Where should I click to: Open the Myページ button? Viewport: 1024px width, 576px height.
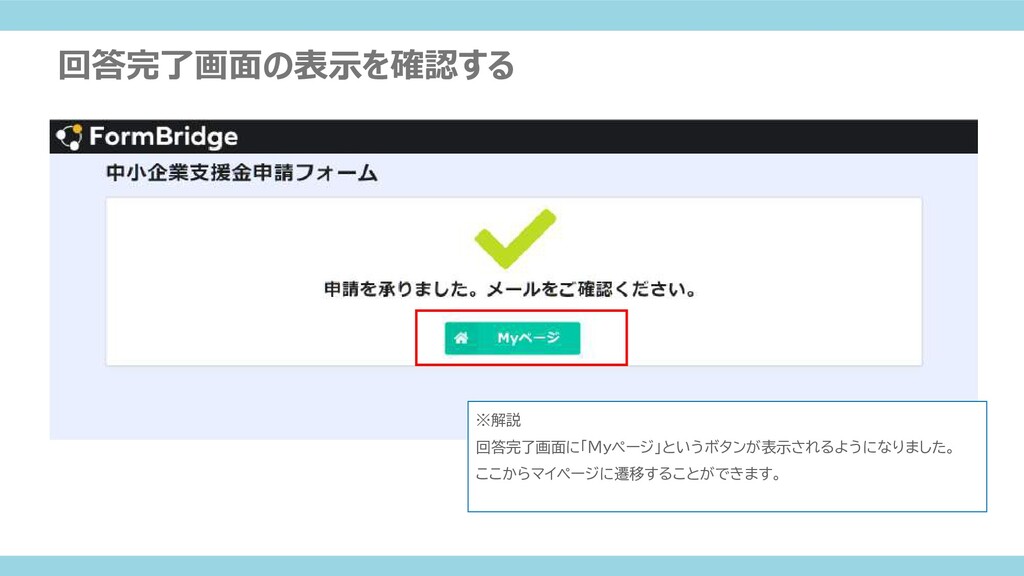pos(512,338)
